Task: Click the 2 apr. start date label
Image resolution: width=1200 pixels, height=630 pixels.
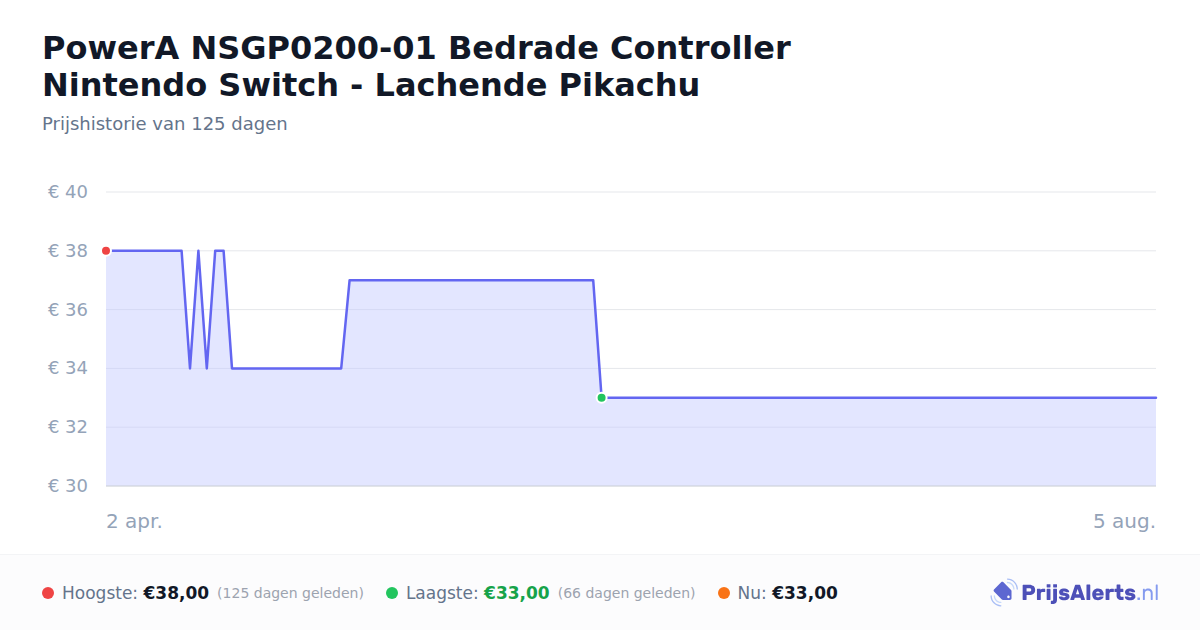Action: pyautogui.click(x=134, y=521)
